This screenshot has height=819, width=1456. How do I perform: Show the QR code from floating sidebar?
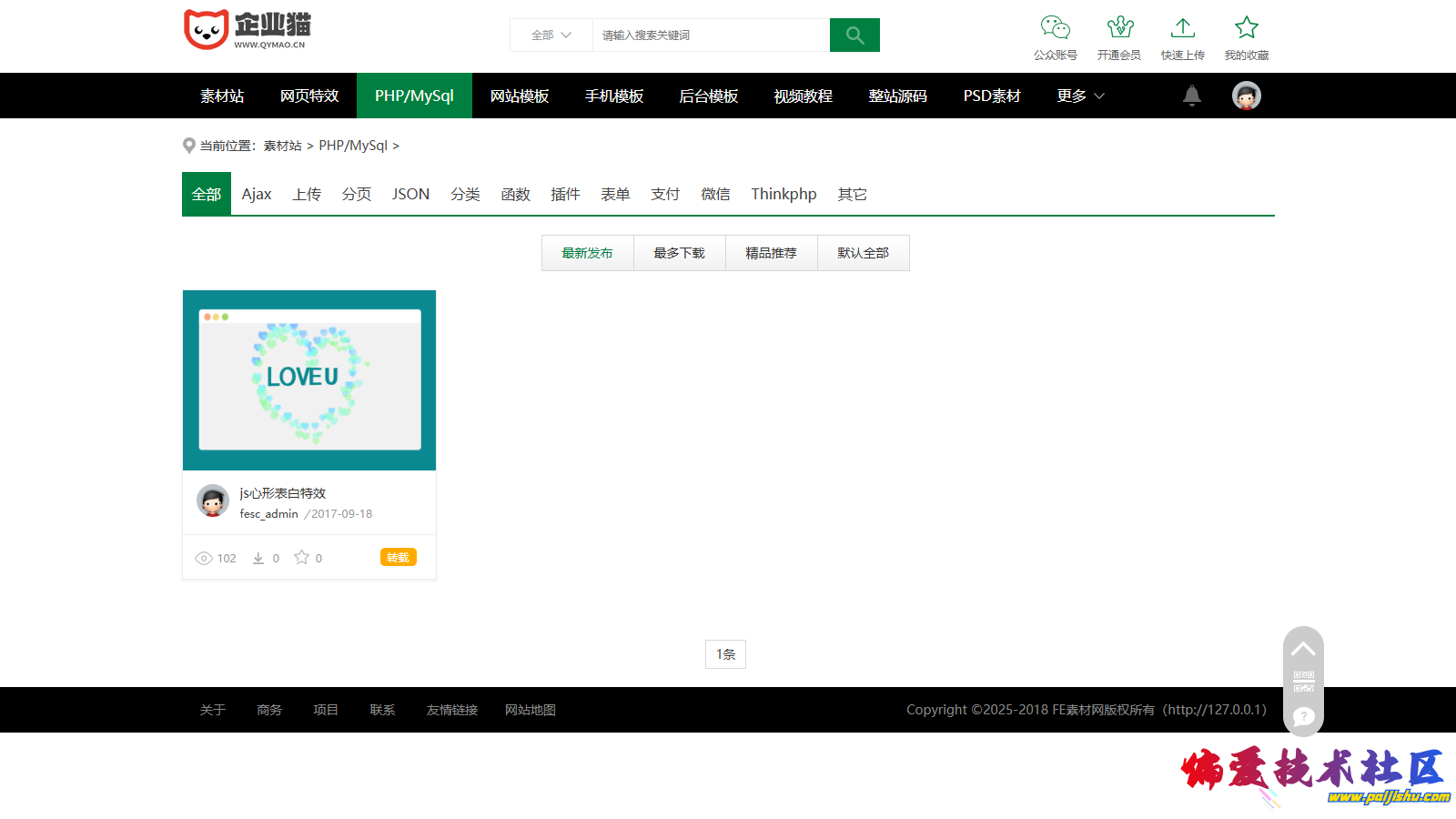pos(1303,682)
